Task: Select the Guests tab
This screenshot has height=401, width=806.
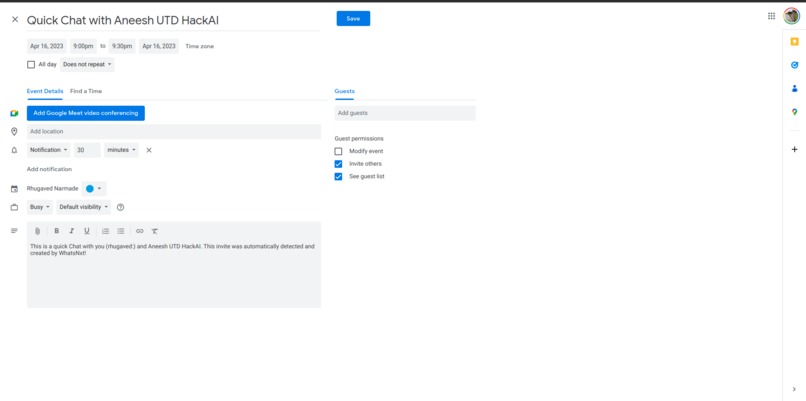Action: point(344,92)
